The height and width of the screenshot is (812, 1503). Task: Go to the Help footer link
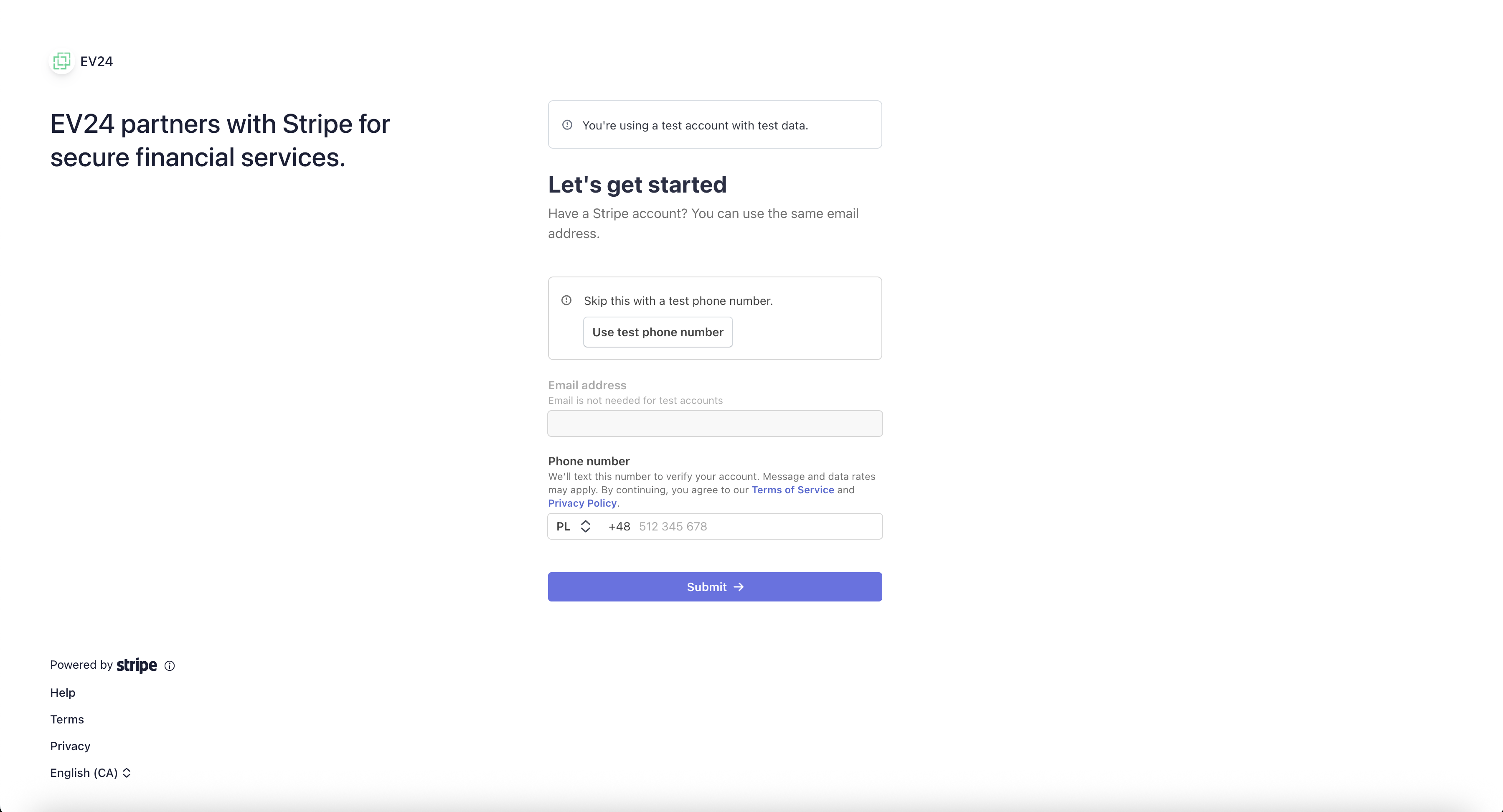click(62, 693)
